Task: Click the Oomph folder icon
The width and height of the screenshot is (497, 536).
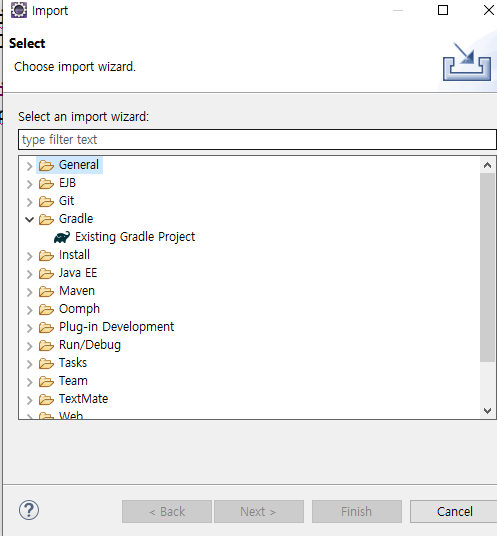Action: (46, 309)
